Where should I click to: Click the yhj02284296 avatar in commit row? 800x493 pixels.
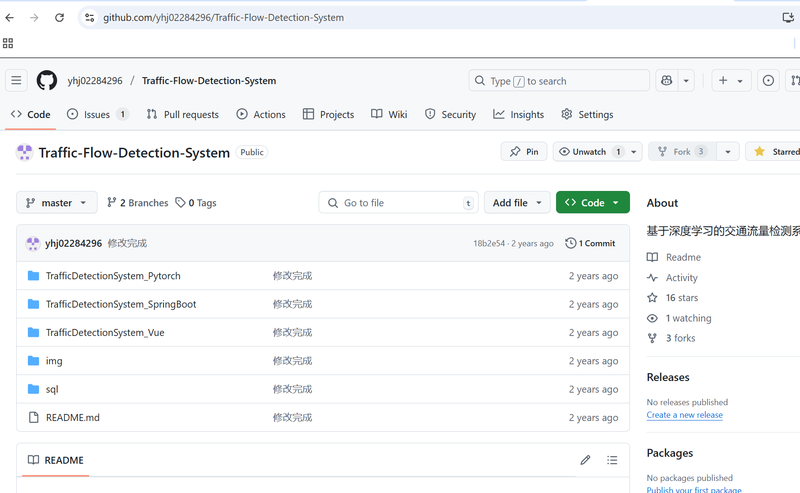tap(33, 243)
